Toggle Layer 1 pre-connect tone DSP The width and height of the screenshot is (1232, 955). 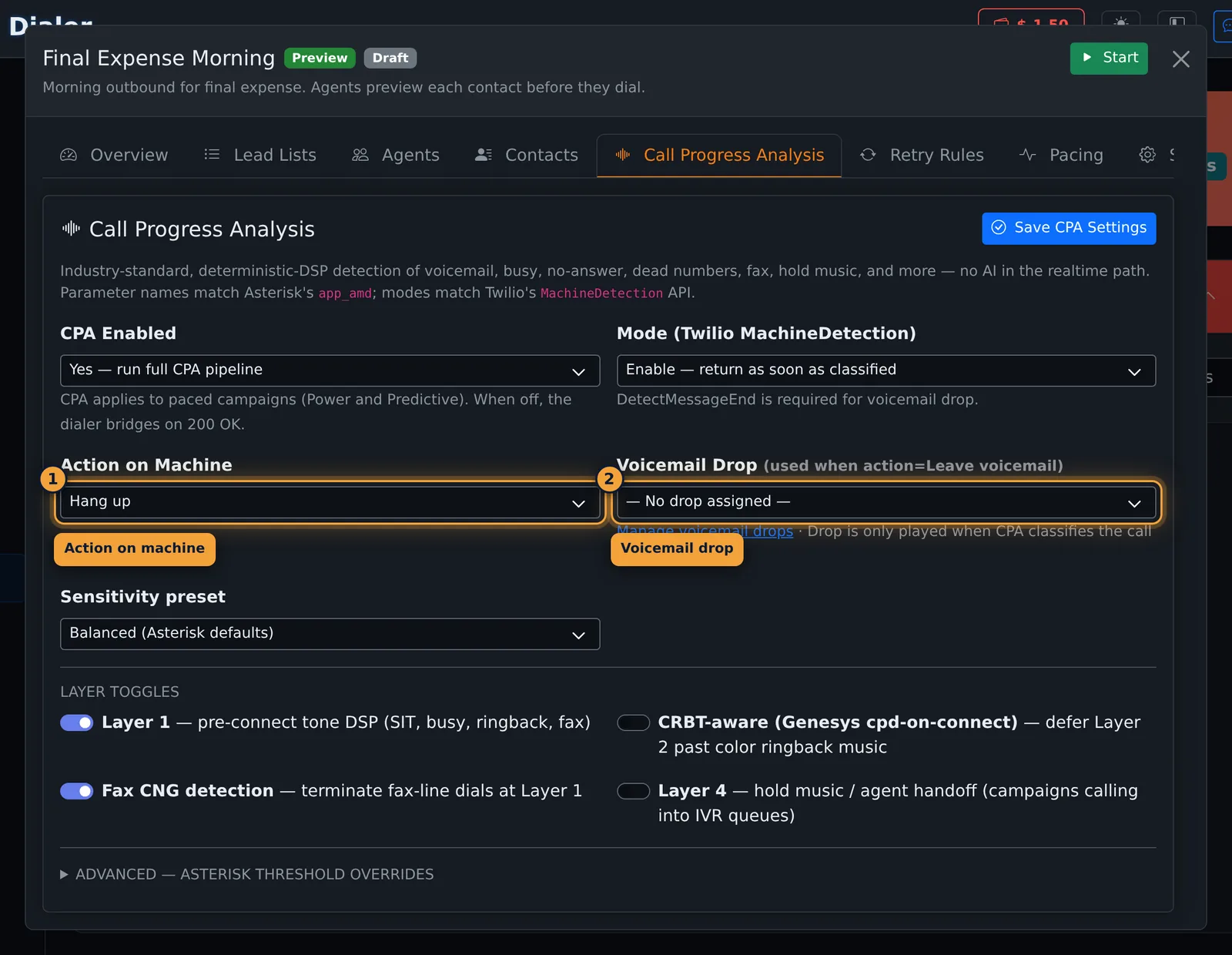(77, 722)
